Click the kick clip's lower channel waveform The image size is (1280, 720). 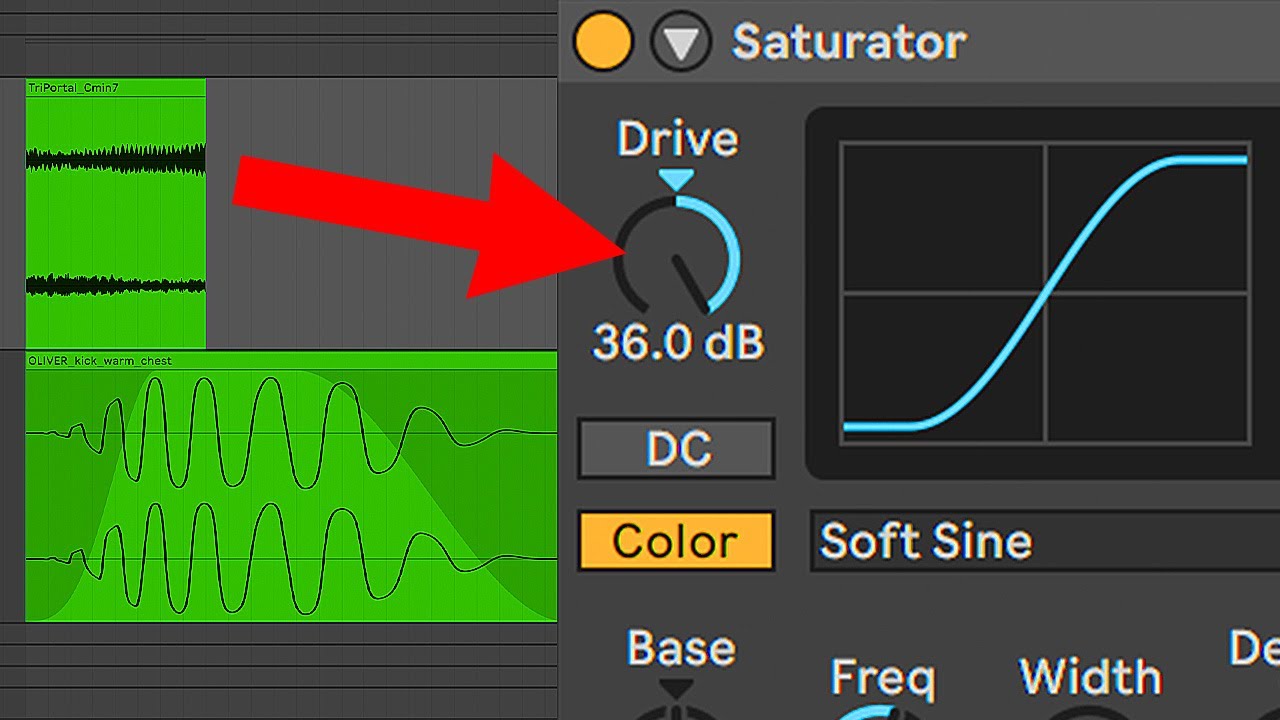coord(291,558)
